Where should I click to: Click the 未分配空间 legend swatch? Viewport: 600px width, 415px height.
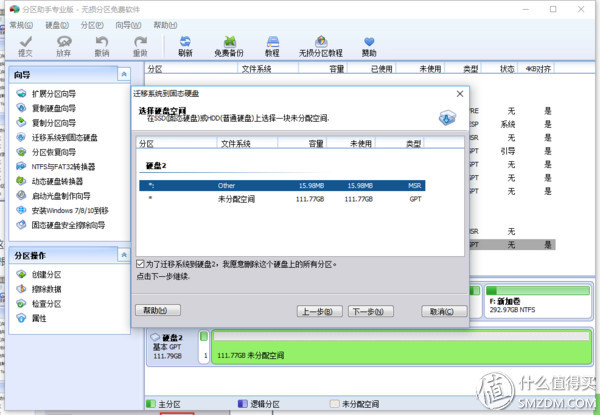[x=334, y=404]
